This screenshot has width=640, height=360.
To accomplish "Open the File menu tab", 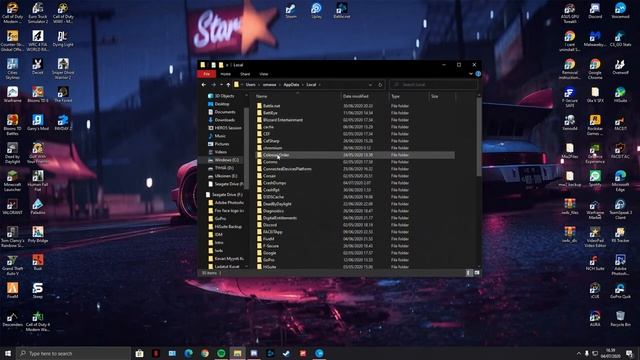I will [x=207, y=74].
